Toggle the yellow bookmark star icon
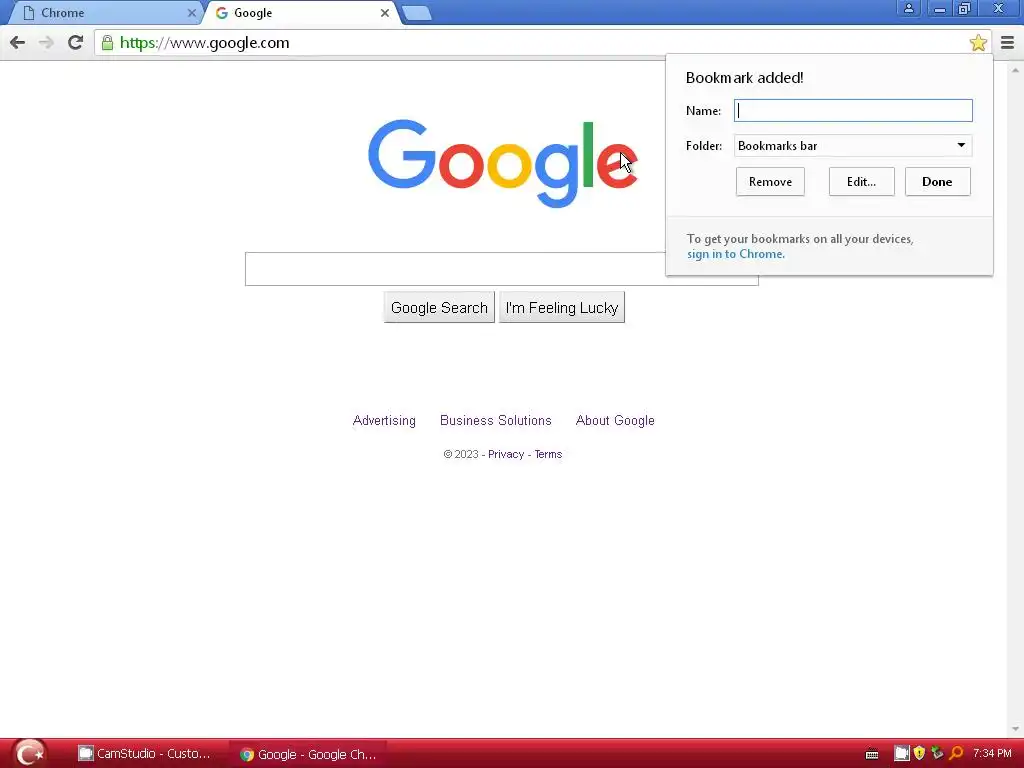This screenshot has width=1024, height=768. coord(978,43)
